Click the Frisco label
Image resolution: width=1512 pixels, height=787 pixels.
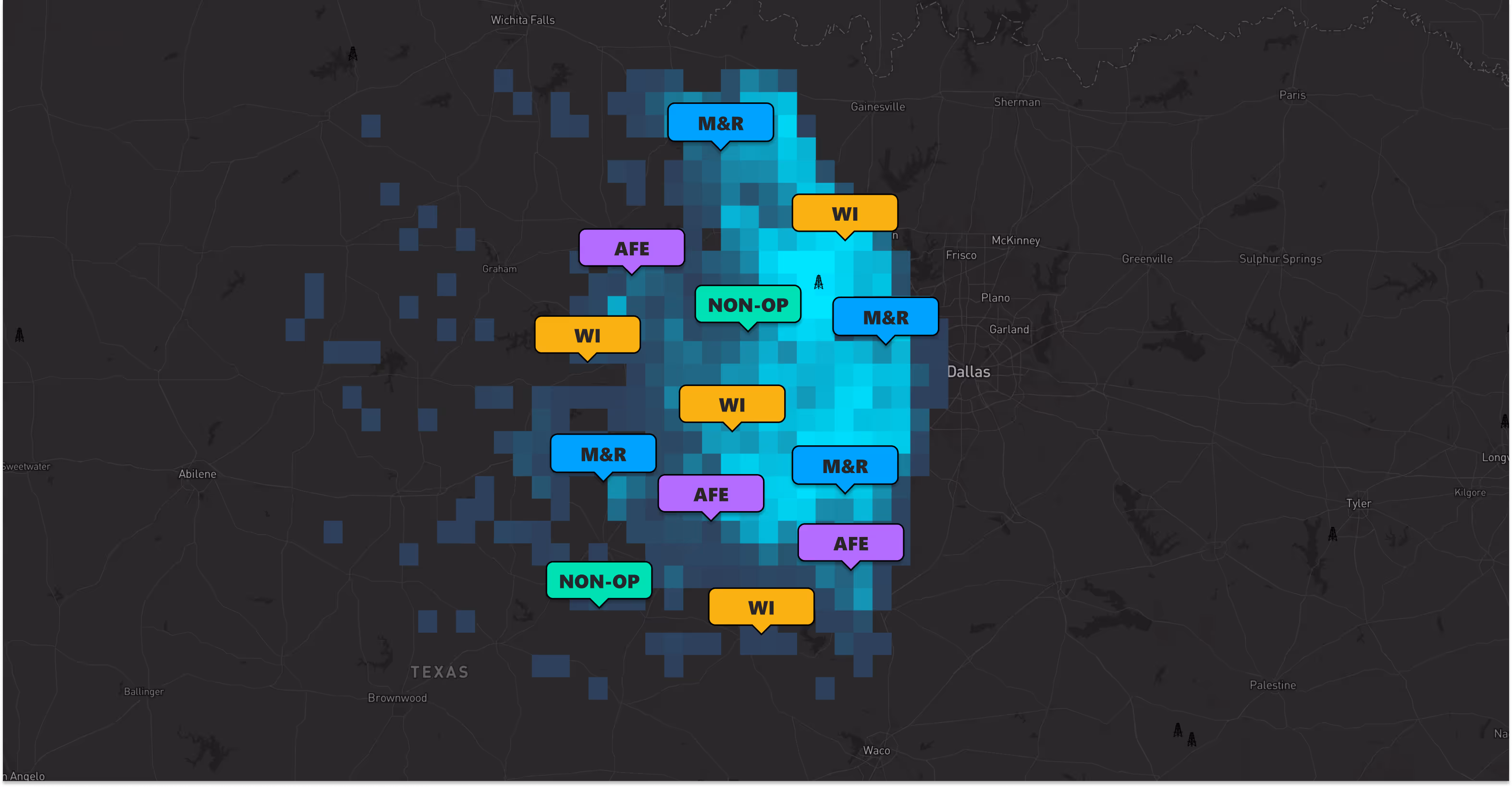point(961,255)
